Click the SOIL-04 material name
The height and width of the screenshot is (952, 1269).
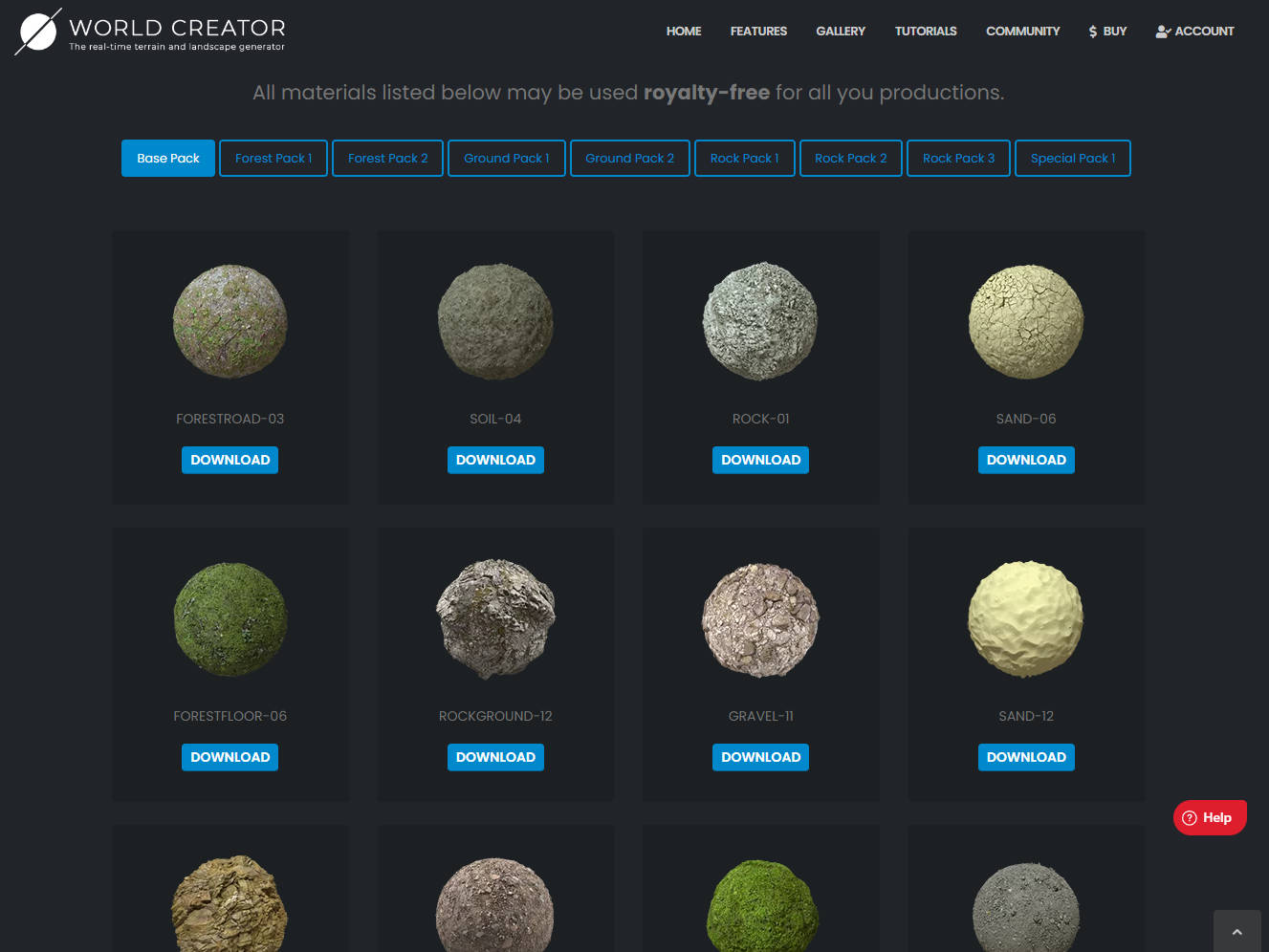pos(495,419)
